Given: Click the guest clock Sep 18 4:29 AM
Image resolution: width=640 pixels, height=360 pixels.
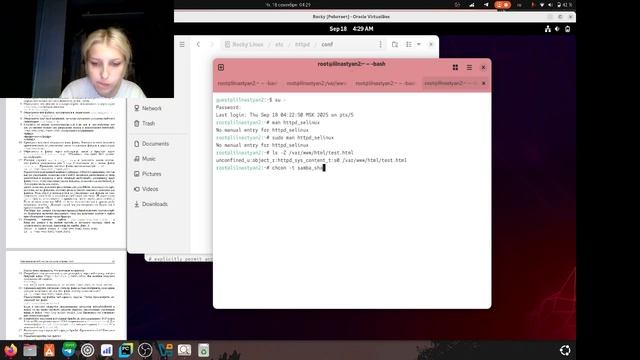Looking at the screenshot, I should 351,29.
